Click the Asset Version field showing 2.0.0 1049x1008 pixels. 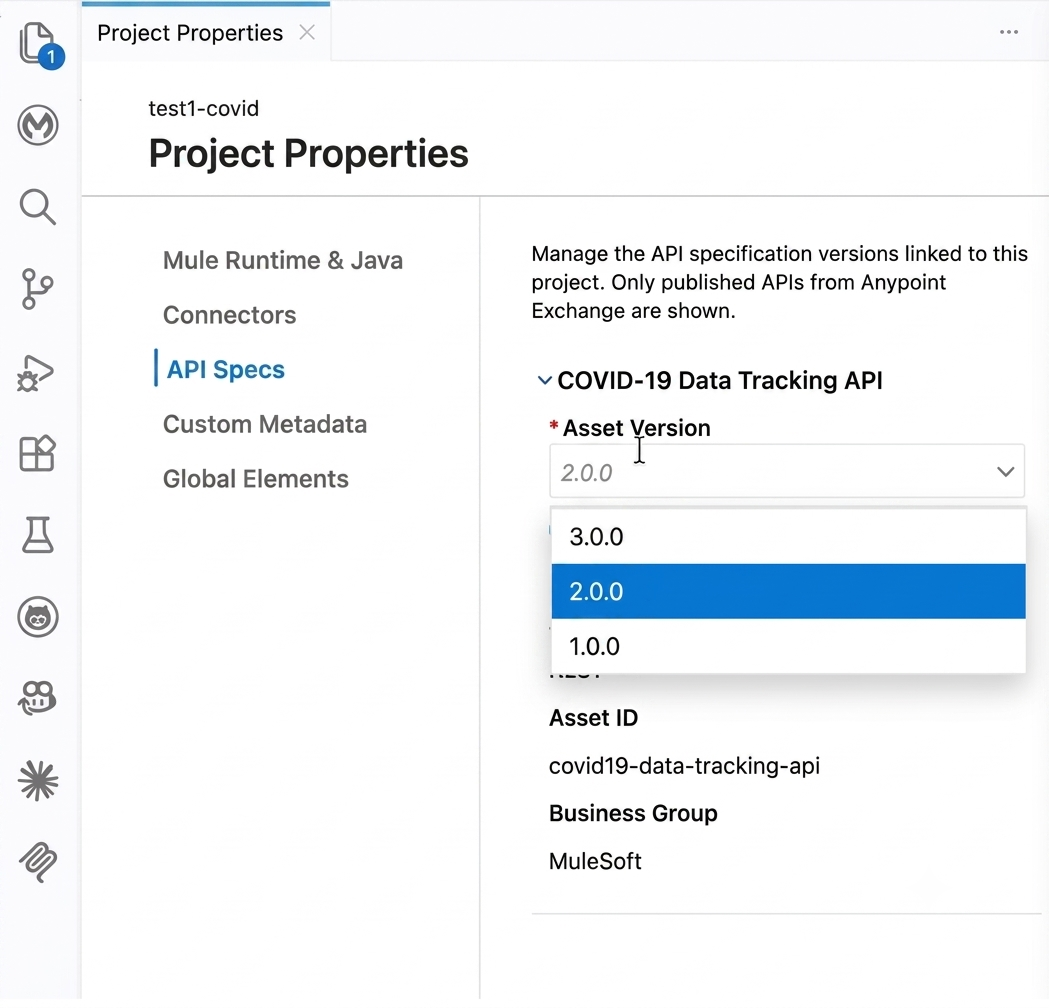(x=787, y=471)
